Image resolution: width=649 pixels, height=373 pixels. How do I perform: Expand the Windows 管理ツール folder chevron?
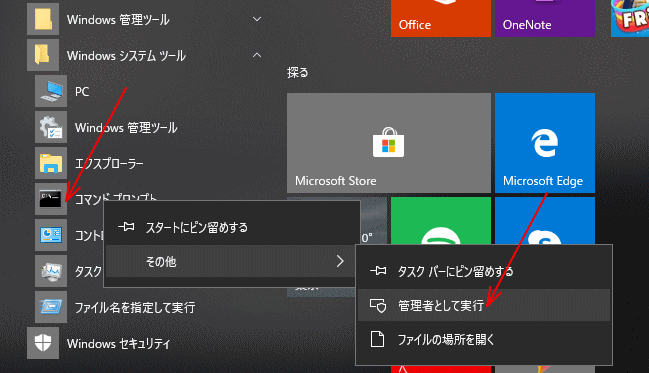pos(257,19)
